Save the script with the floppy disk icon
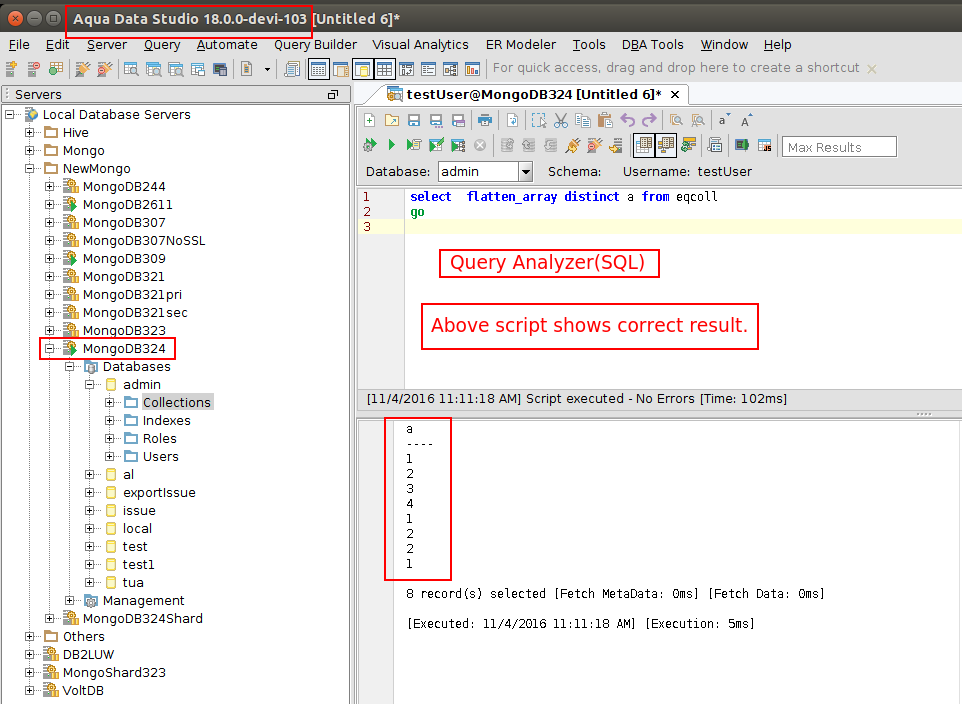962x704 pixels. (414, 120)
